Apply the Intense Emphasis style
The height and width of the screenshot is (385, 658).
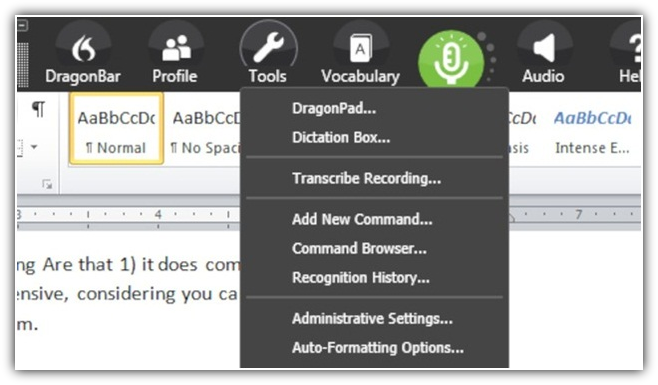pyautogui.click(x=592, y=128)
